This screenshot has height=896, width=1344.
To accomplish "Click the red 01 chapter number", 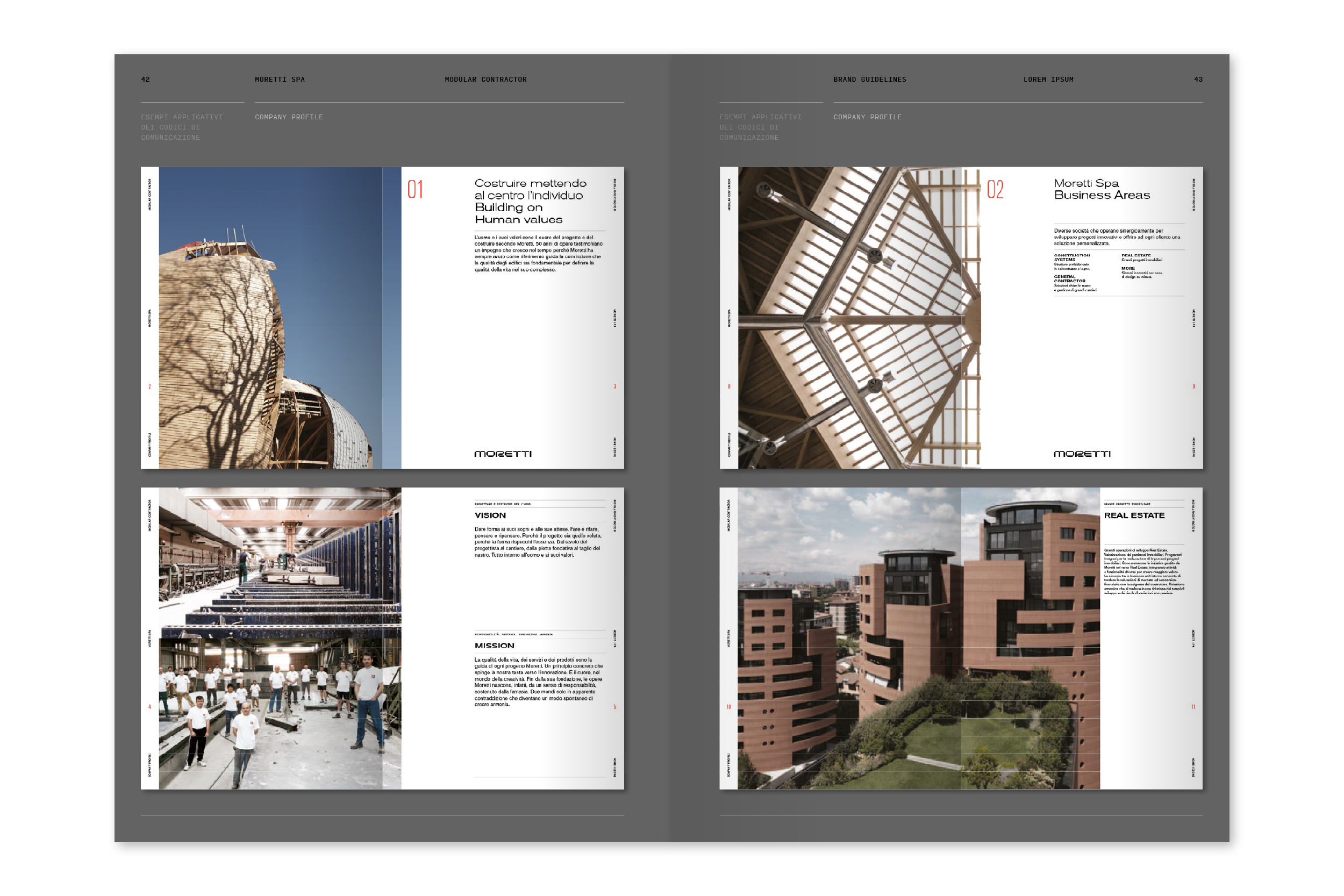I will 415,190.
